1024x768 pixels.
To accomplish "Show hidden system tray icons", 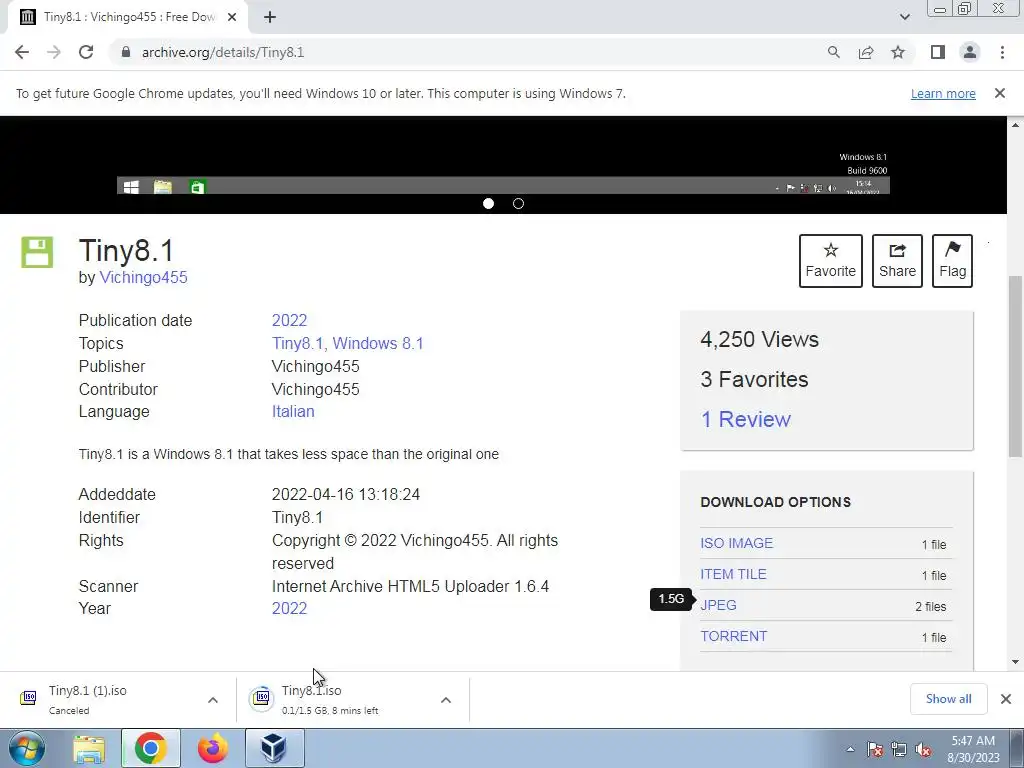I will click(850, 749).
